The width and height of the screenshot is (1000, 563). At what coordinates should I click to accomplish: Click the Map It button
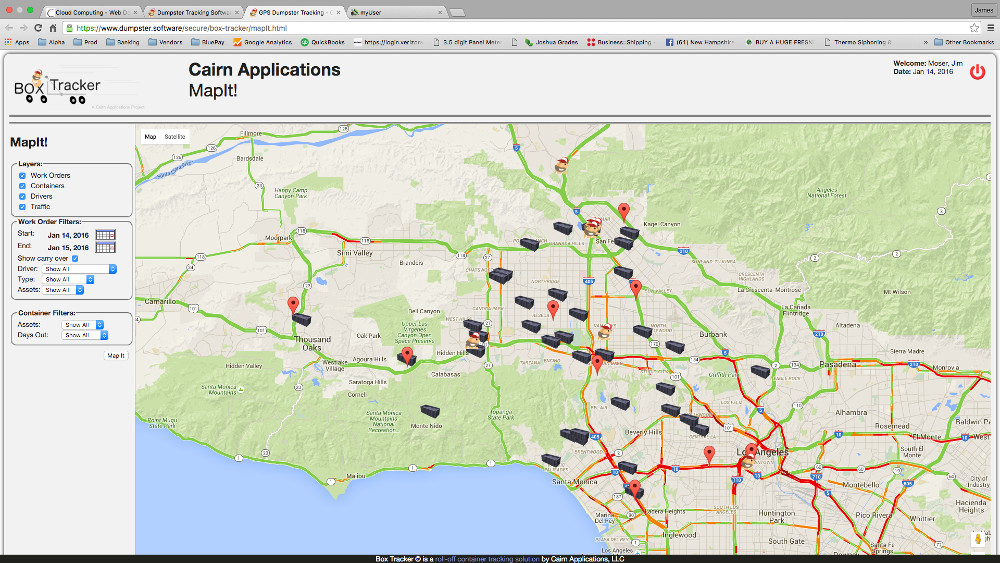pos(116,356)
